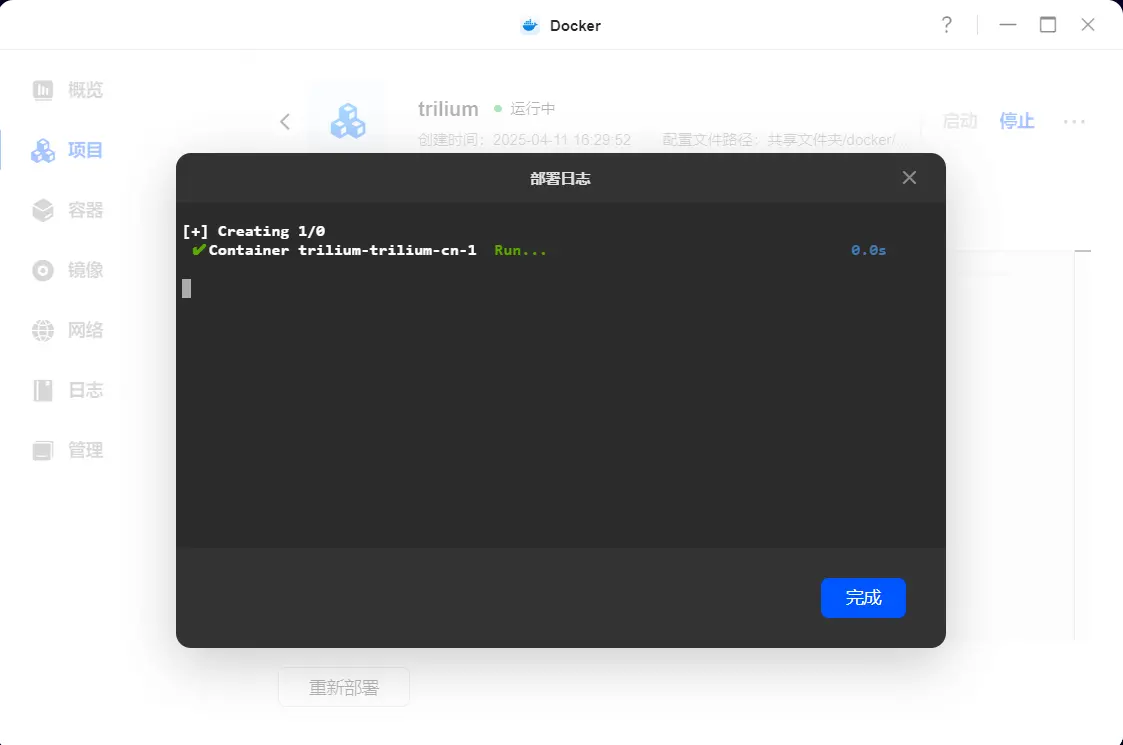This screenshot has width=1123, height=745.
Task: Open the 项目 projects icon in sidebar
Action: 43,151
